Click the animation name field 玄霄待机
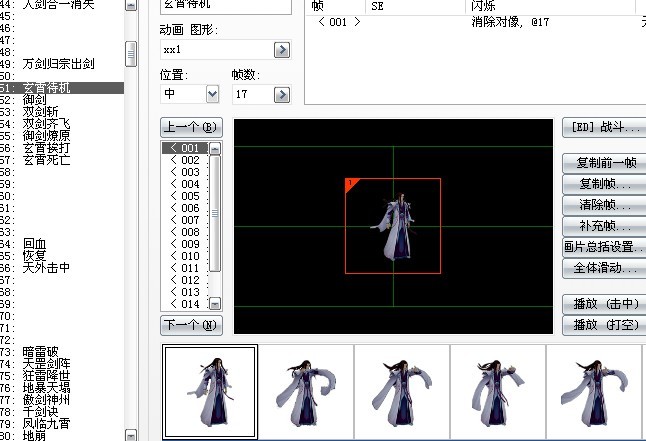This screenshot has height=441, width=646. (x=226, y=5)
